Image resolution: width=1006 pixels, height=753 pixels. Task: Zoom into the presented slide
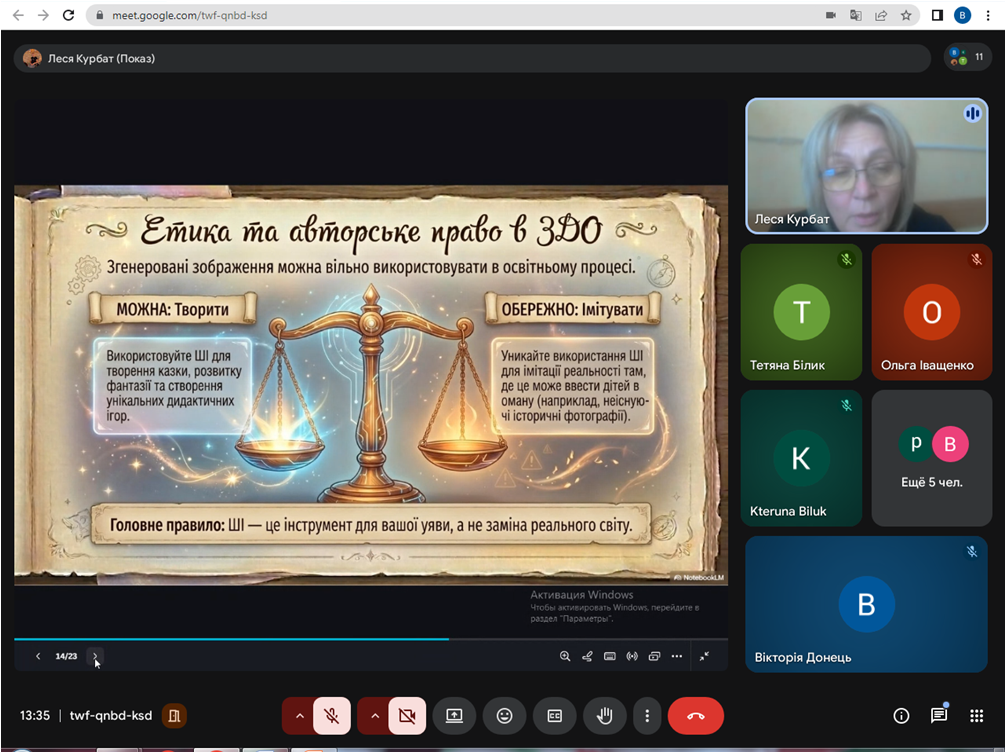pyautogui.click(x=565, y=657)
